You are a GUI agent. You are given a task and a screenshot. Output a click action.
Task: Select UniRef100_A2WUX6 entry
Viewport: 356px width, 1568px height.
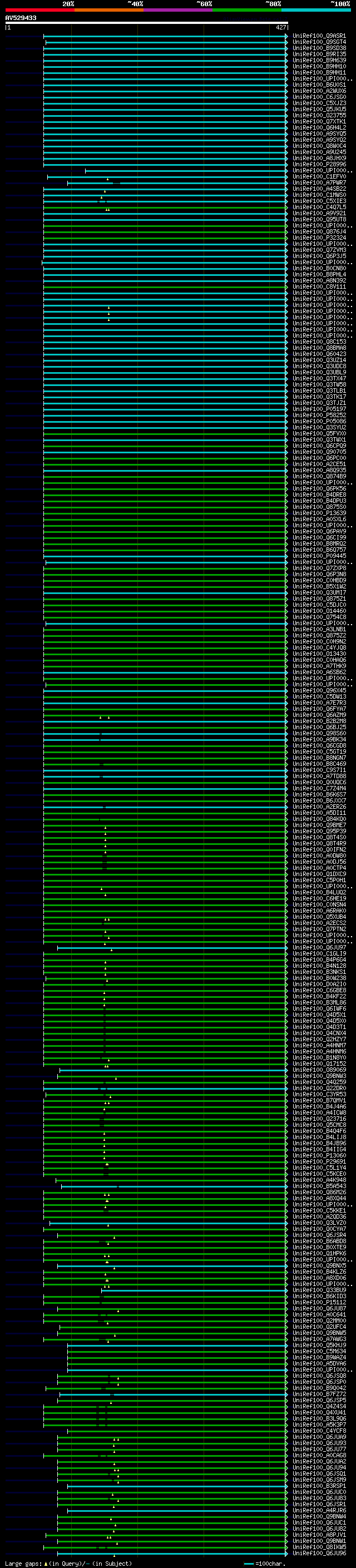click(319, 91)
